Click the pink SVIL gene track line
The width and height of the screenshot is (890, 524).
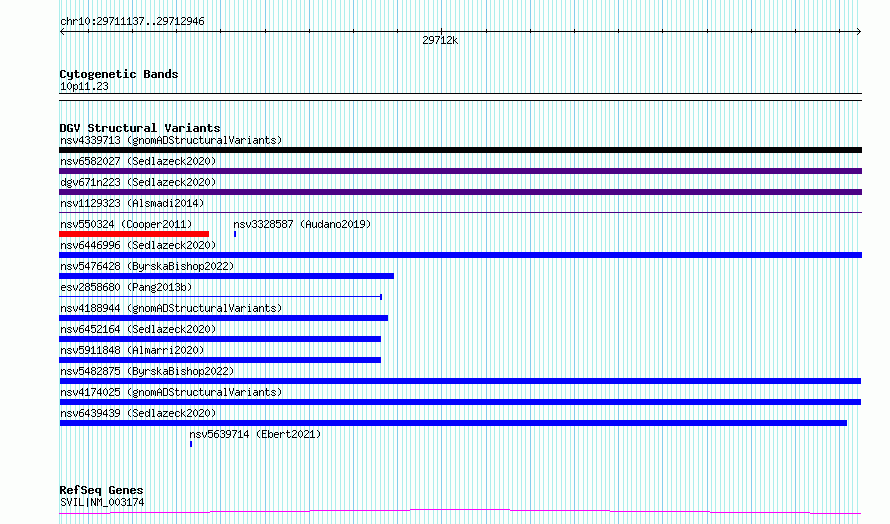[x=460, y=512]
